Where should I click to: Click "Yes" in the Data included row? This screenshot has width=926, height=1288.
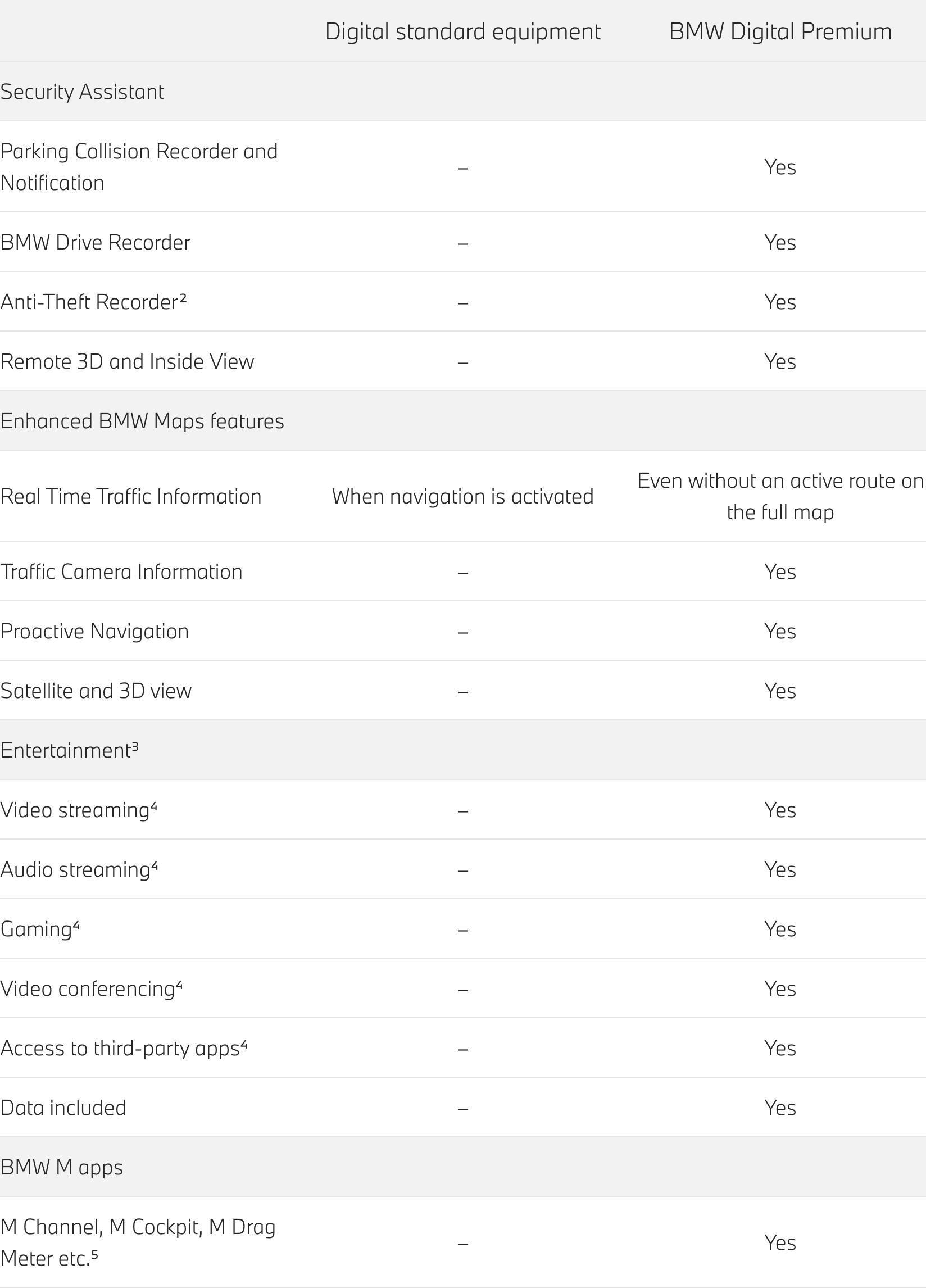point(780,1108)
